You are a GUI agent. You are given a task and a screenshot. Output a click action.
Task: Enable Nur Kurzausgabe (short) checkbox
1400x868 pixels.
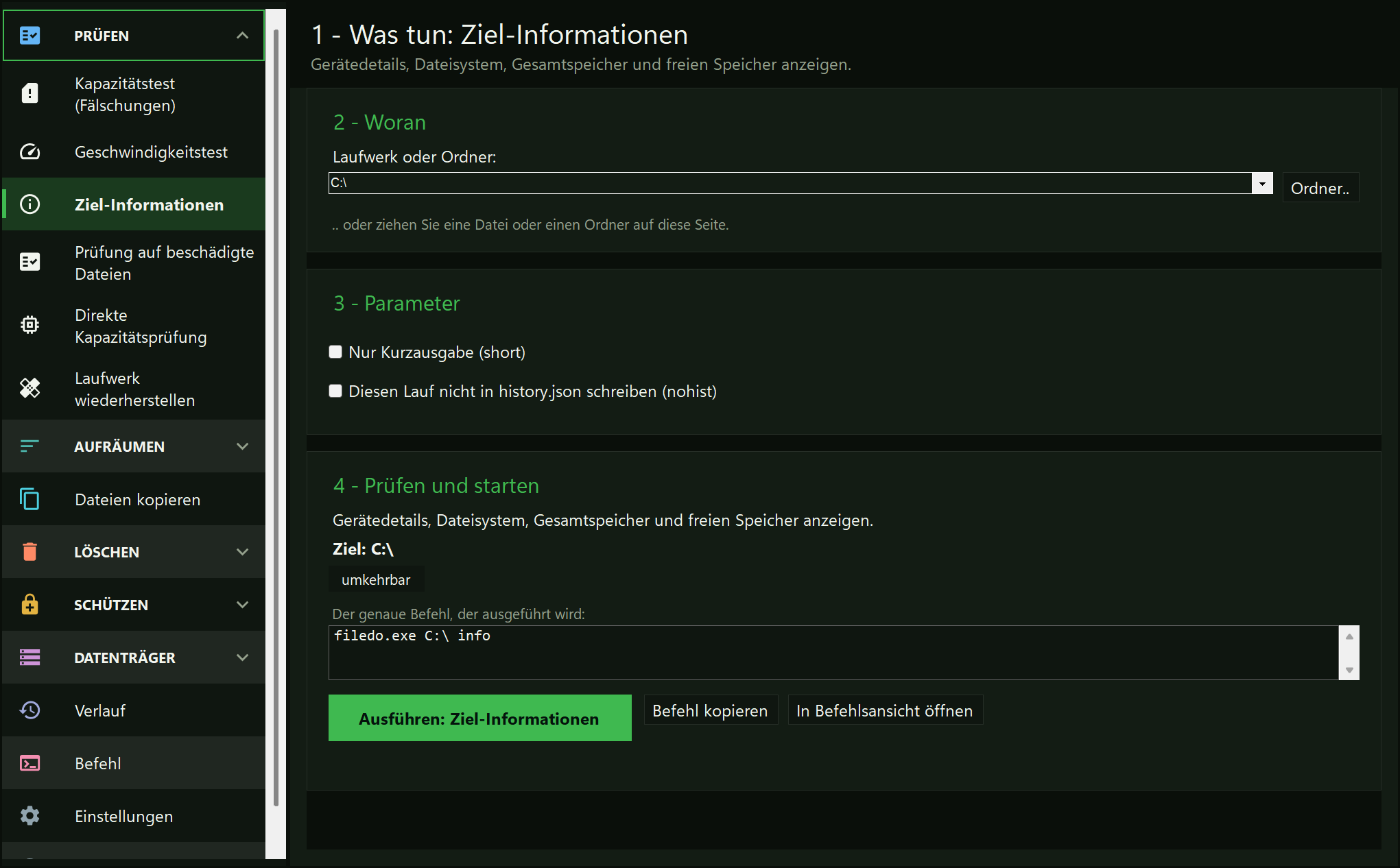pos(335,352)
